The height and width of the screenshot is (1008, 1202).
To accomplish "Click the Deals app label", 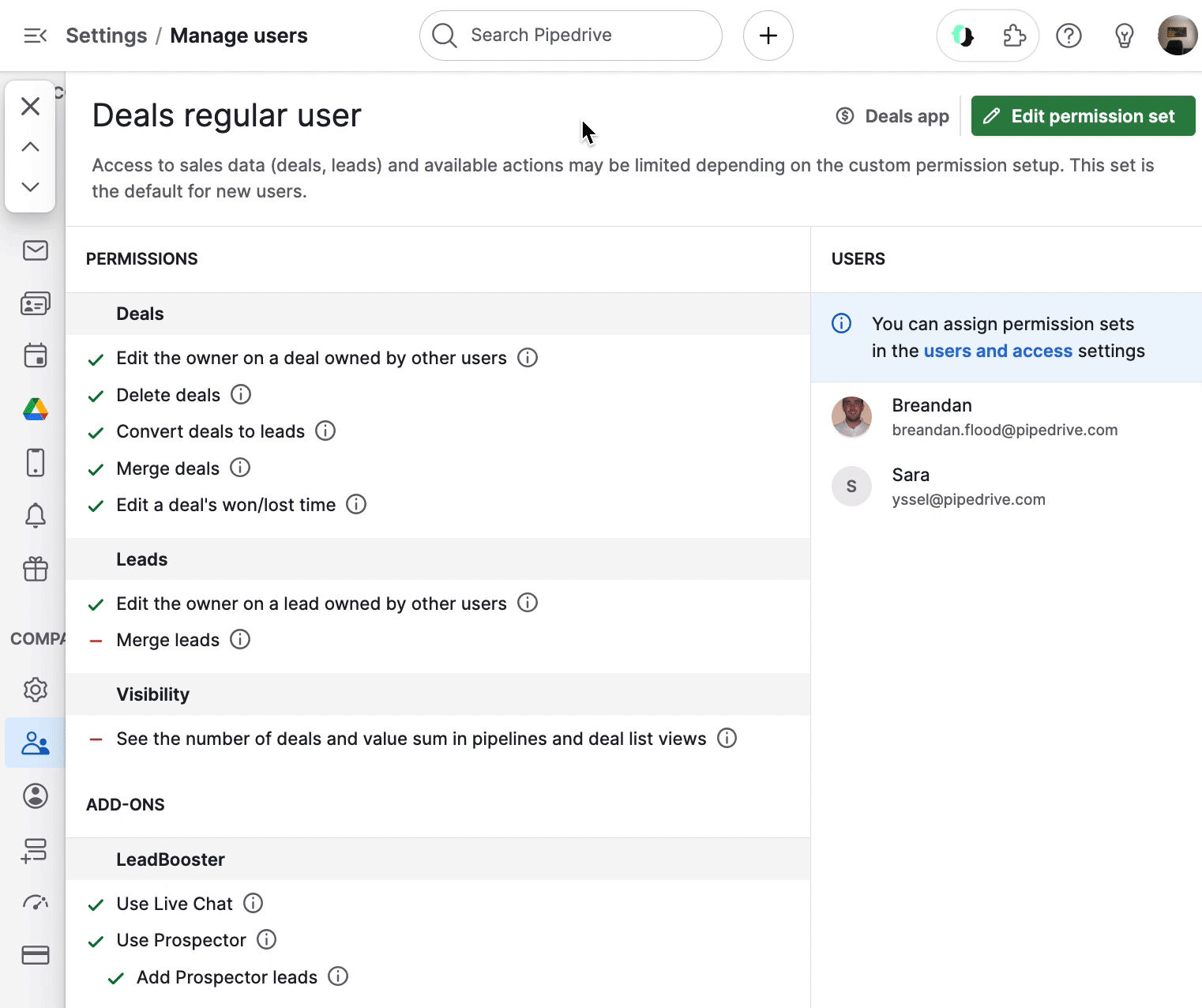I will [892, 116].
